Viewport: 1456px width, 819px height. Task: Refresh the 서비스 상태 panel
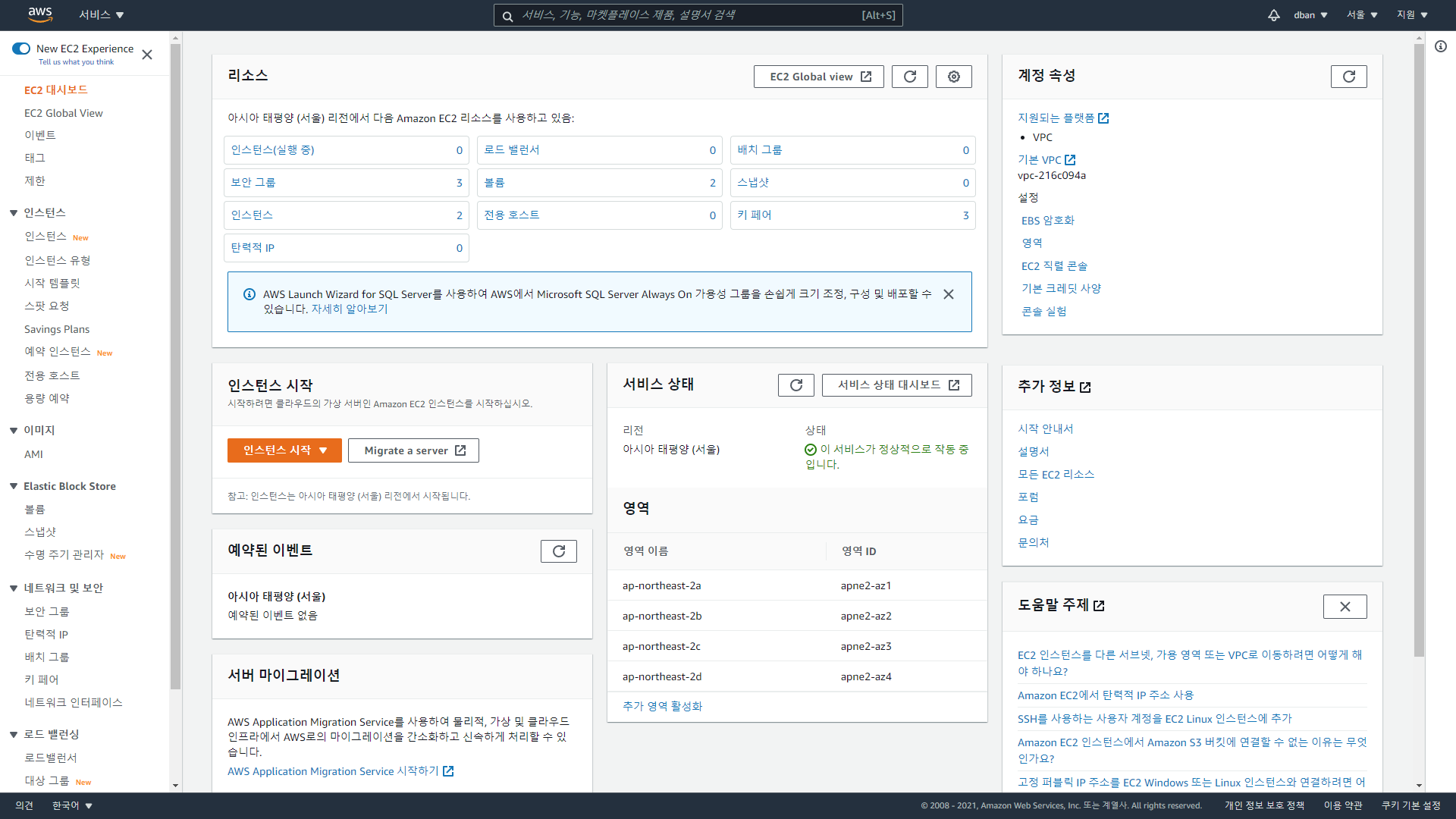[x=795, y=385]
